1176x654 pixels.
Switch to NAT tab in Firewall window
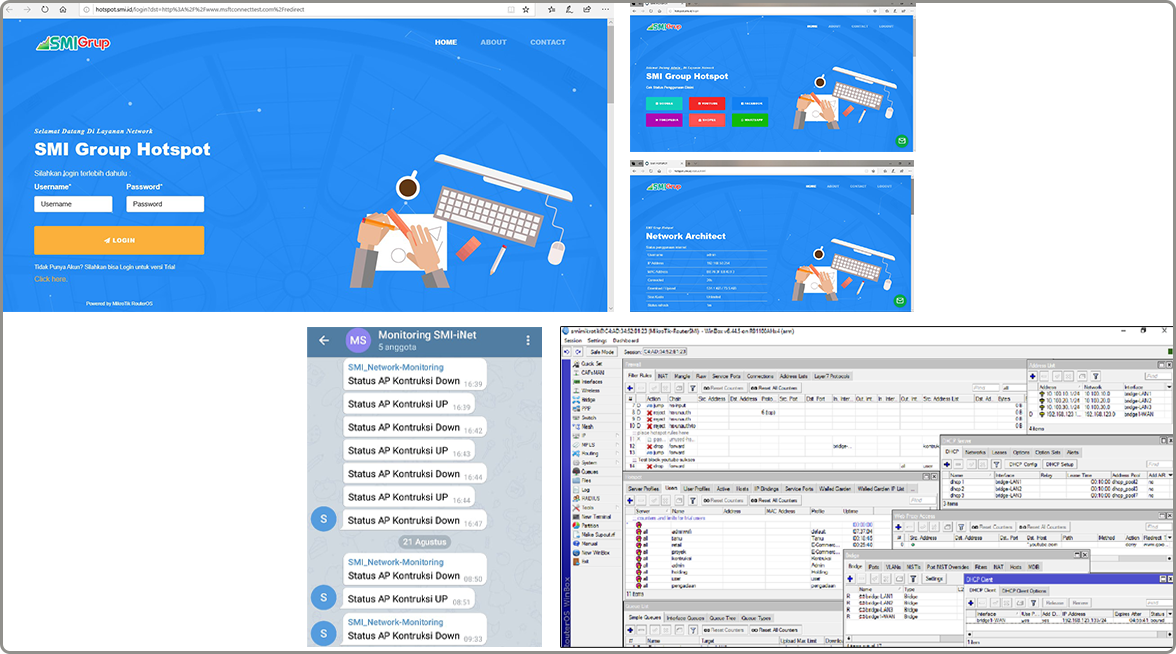coord(663,376)
